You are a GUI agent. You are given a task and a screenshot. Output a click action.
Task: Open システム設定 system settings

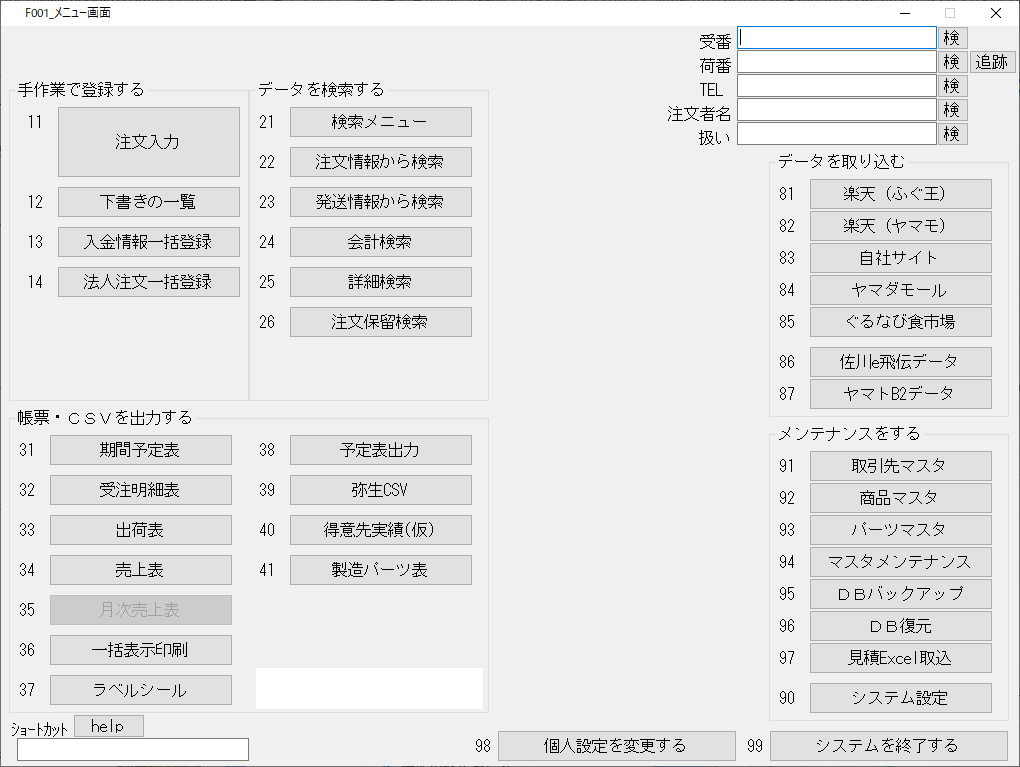tap(900, 698)
